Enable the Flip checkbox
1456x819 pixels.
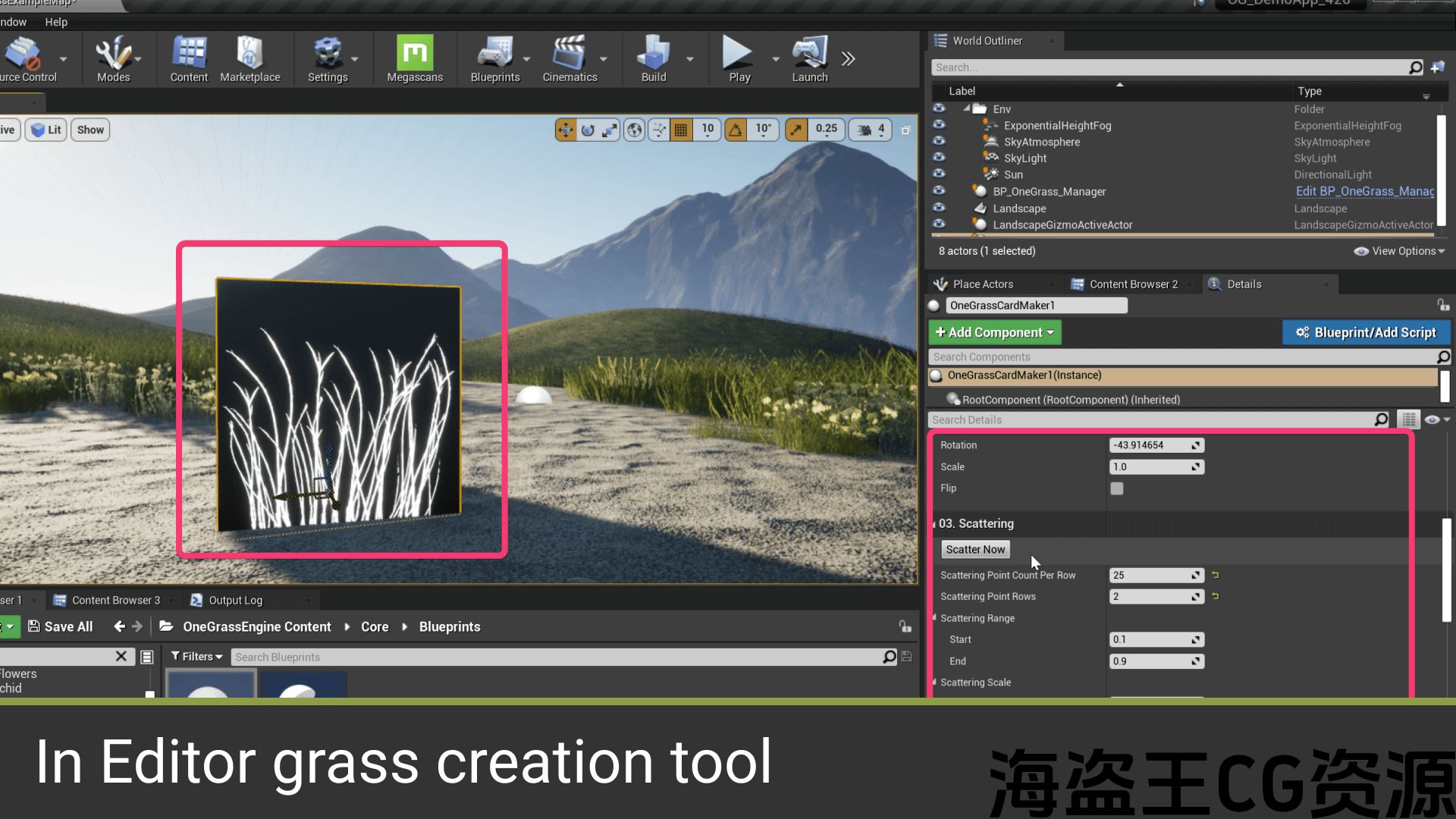tap(1117, 488)
